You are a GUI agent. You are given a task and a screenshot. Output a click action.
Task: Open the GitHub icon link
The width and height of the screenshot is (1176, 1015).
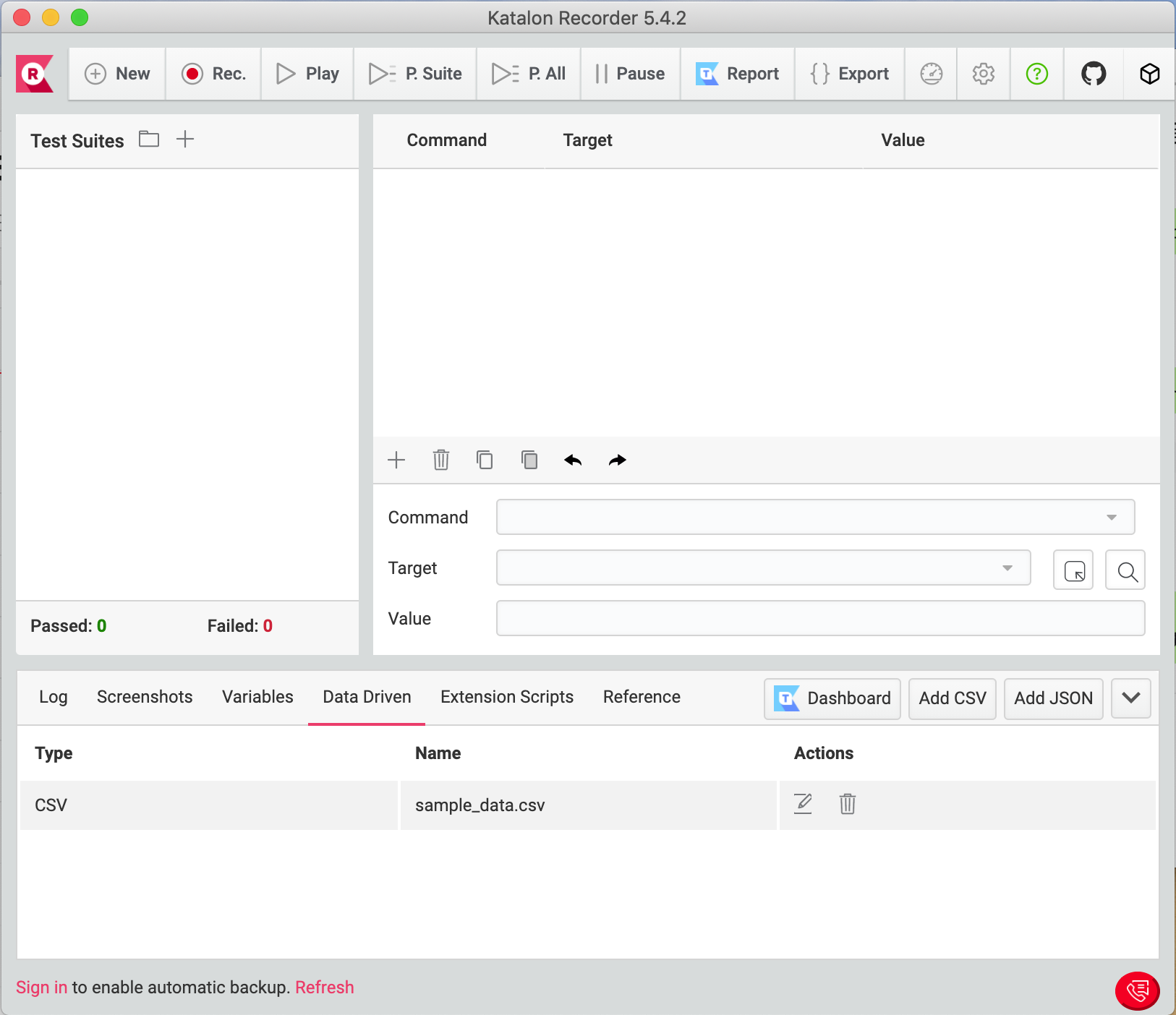pyautogui.click(x=1094, y=74)
